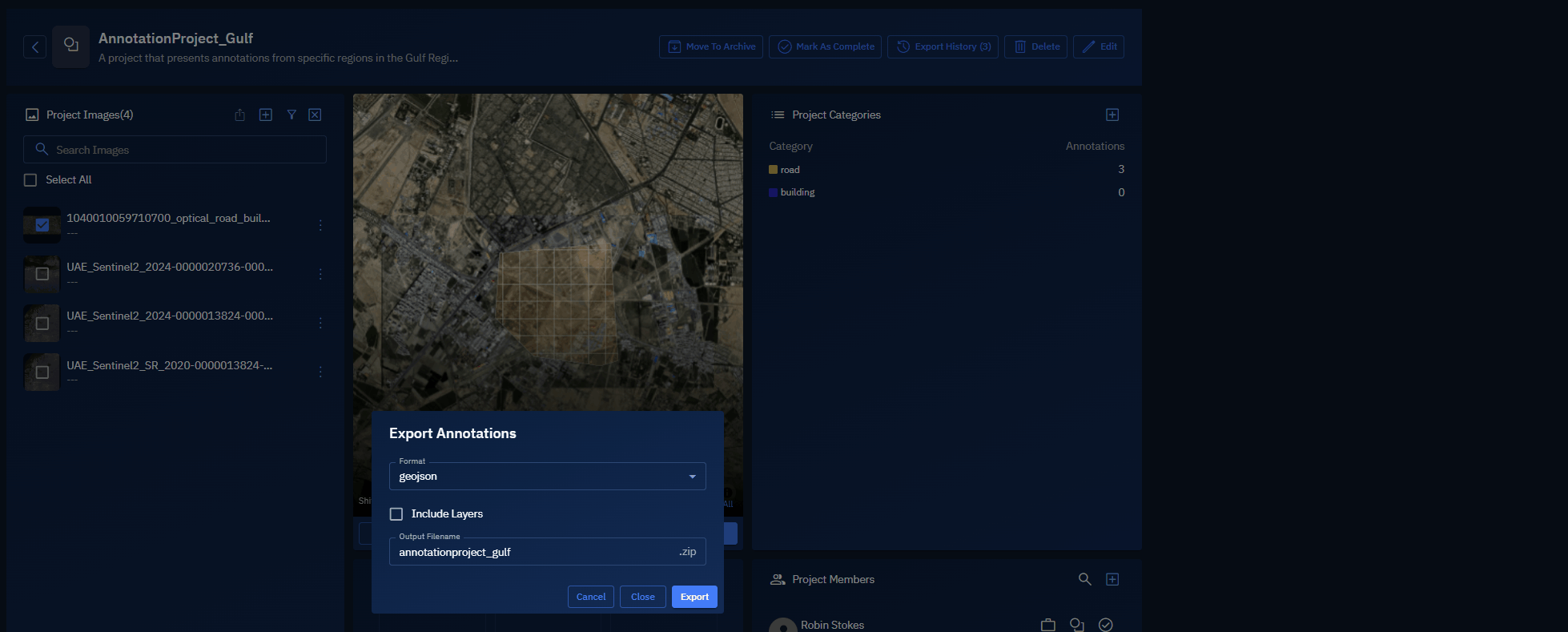The height and width of the screenshot is (632, 1568).
Task: Open options menu for UAE_Sentinel2_2024-0000020736 image
Action: (x=320, y=274)
